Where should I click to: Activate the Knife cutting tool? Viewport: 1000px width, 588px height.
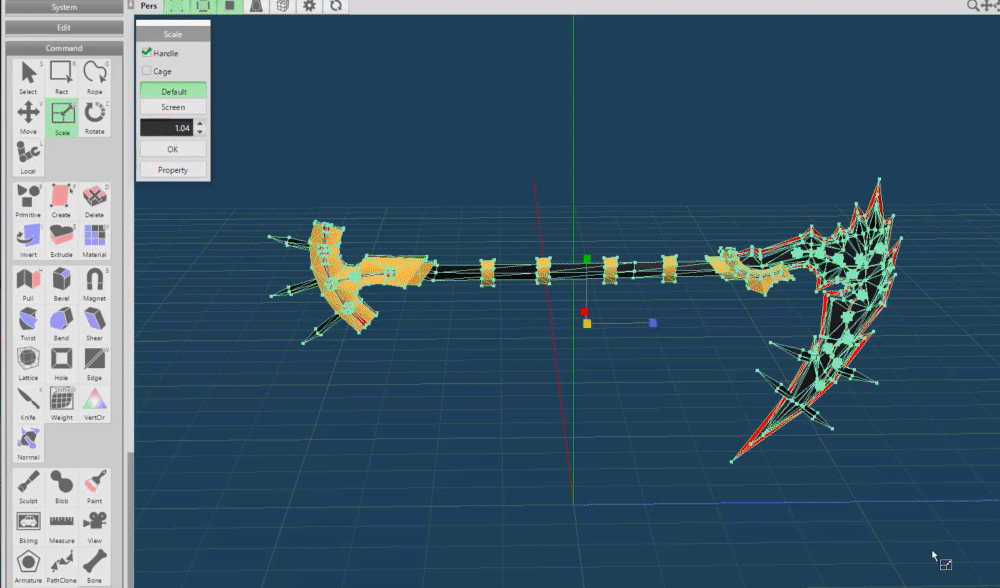pos(28,403)
